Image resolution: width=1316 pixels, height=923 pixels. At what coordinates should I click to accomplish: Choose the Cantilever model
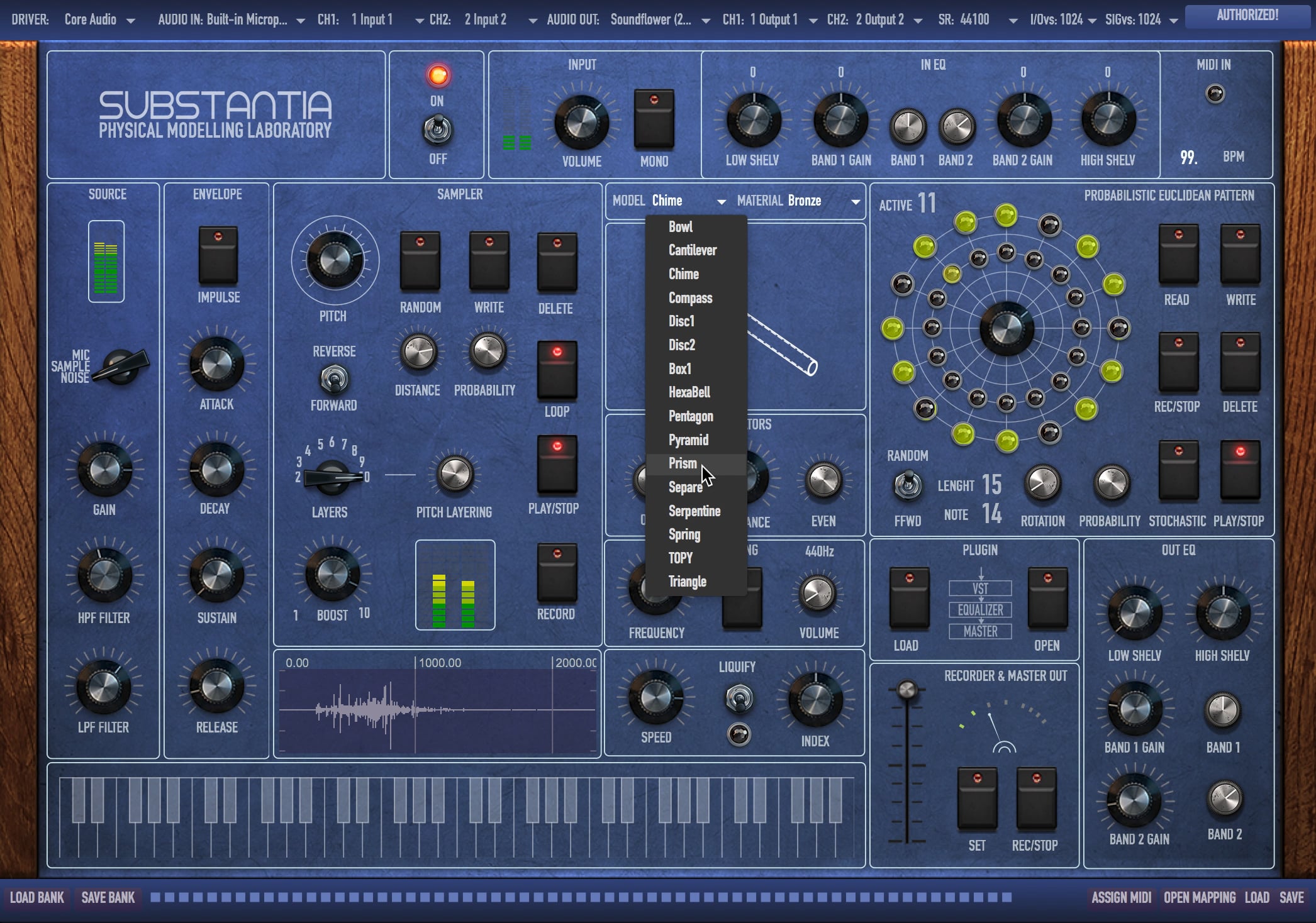[x=696, y=250]
